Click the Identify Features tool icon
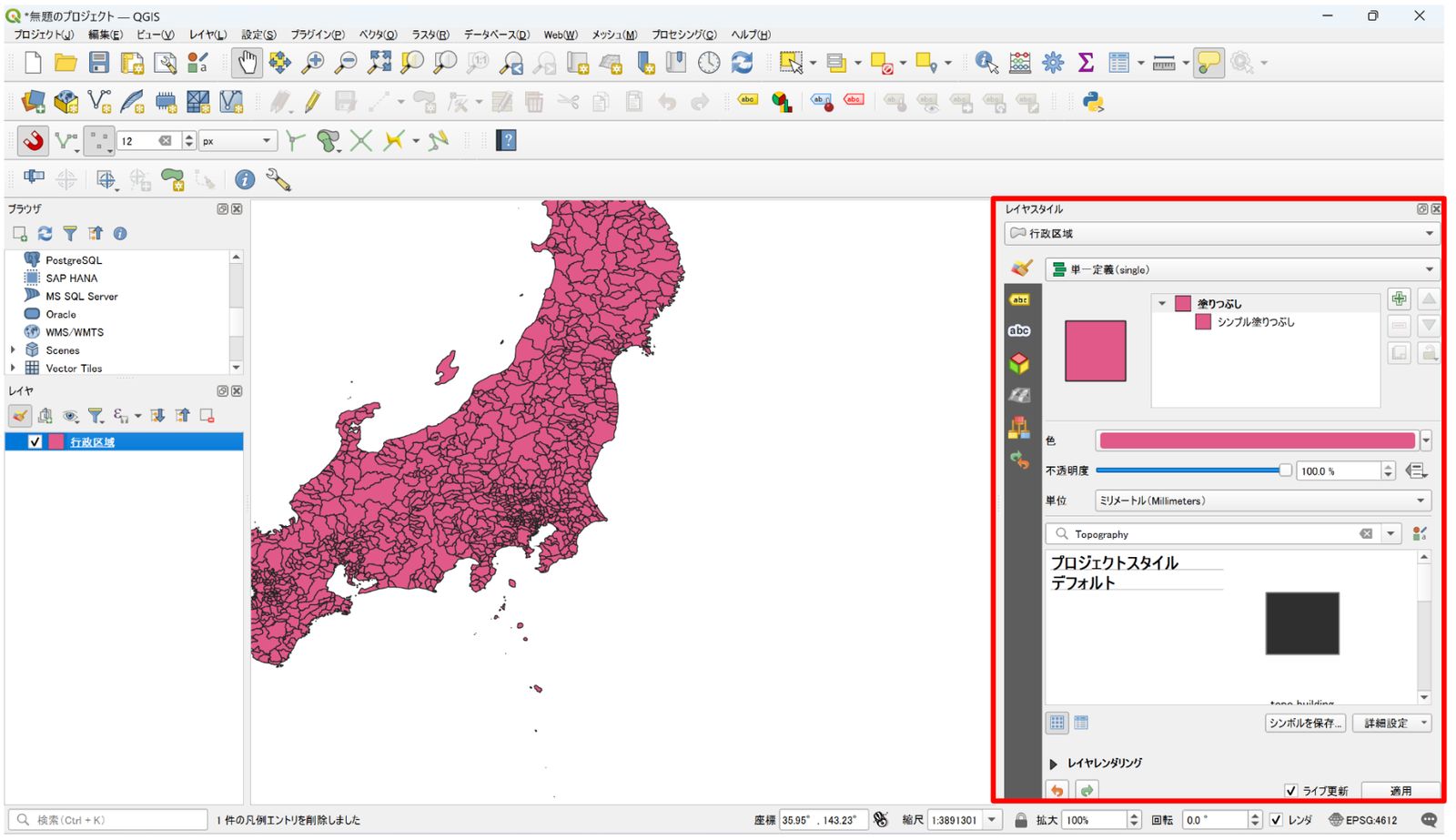1456x840 pixels. [986, 63]
